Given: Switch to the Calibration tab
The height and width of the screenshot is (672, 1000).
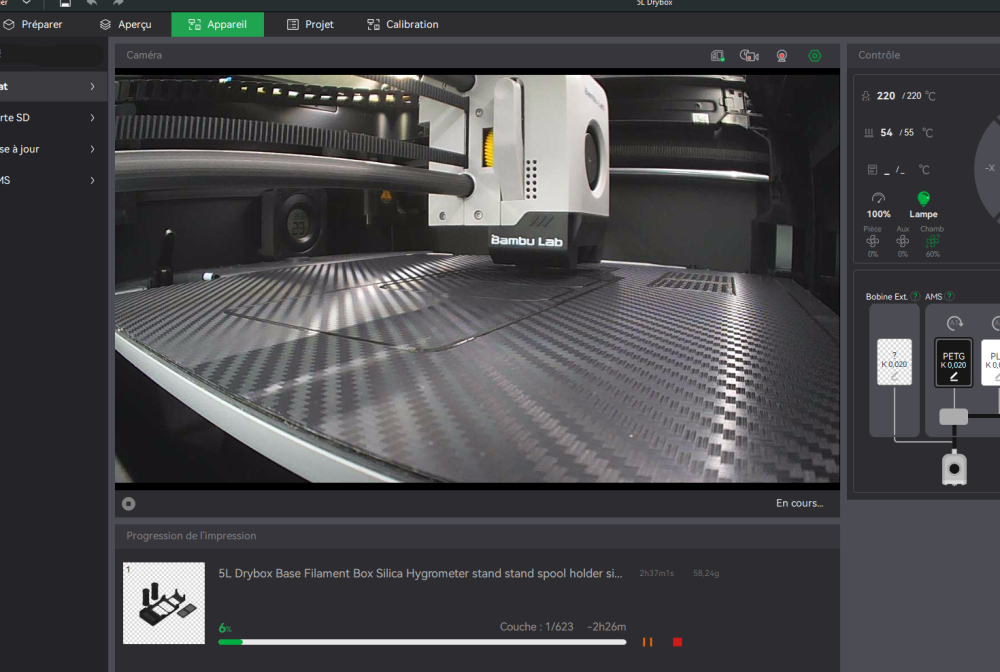Looking at the screenshot, I should pyautogui.click(x=402, y=24).
